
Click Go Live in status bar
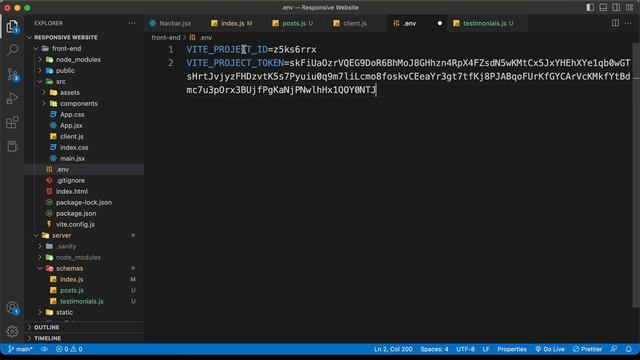tap(550, 349)
